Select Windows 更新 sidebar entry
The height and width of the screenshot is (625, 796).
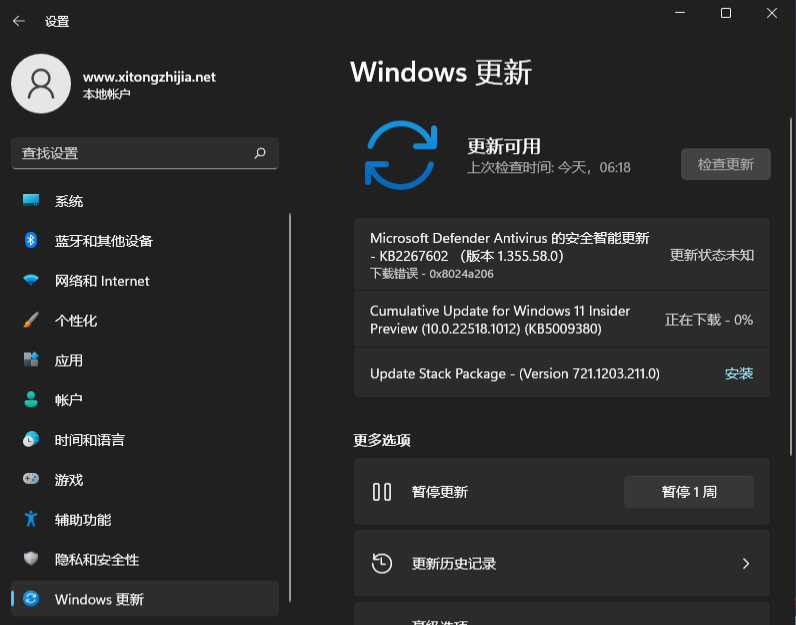pos(145,599)
